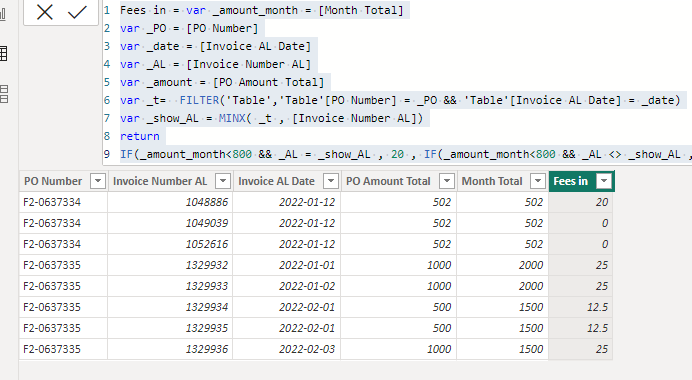Select Fees in value for invoice 1049039
Screen dimensions: 692x380
pyautogui.click(x=580, y=223)
